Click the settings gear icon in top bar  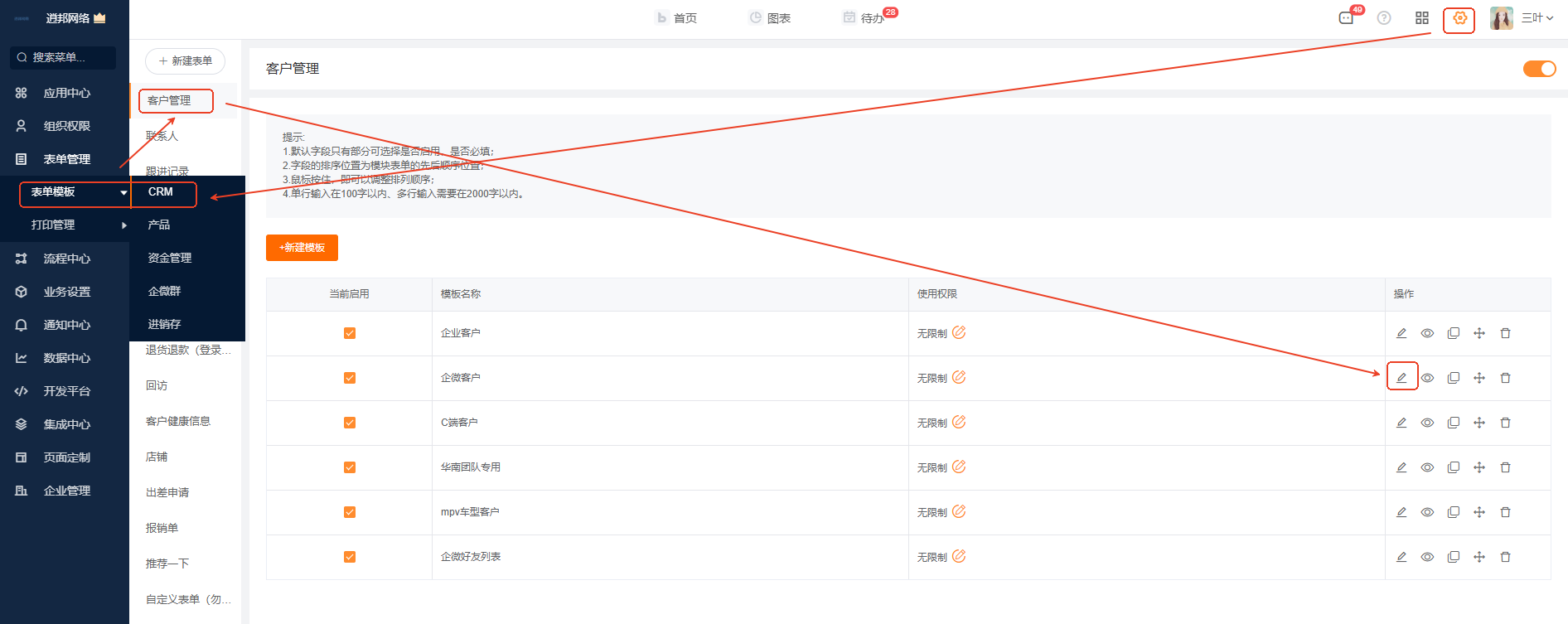1459,18
